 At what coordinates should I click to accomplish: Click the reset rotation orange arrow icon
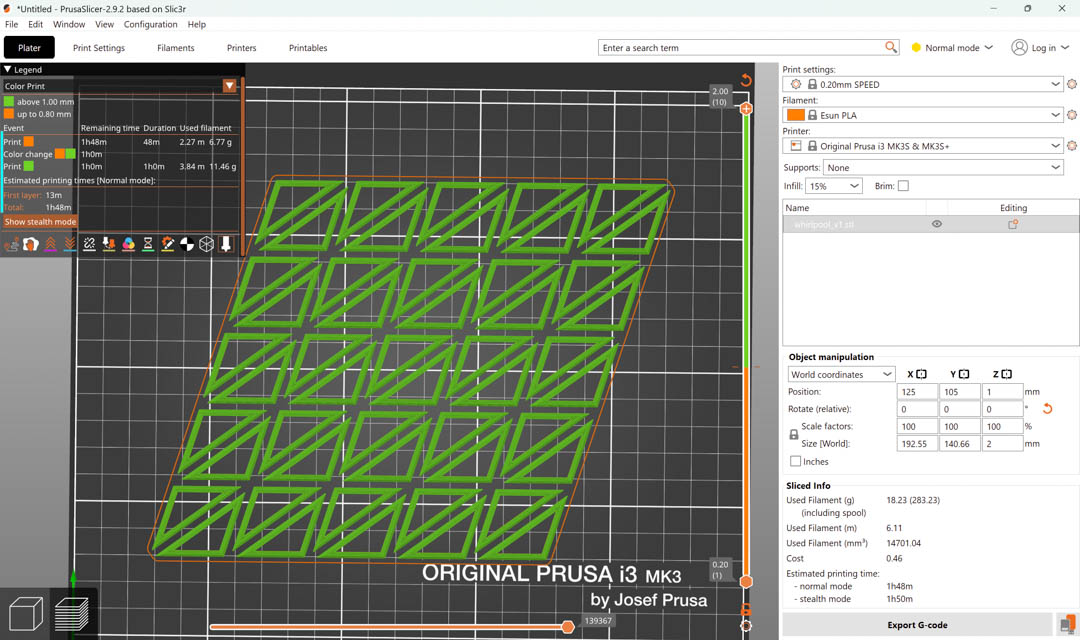[x=1047, y=409]
